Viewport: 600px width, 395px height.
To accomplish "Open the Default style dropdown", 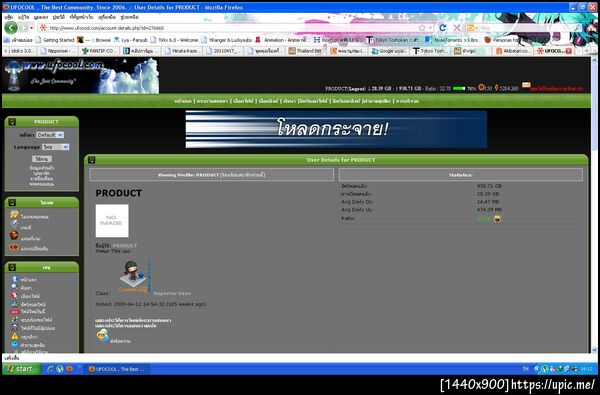I will coord(50,135).
